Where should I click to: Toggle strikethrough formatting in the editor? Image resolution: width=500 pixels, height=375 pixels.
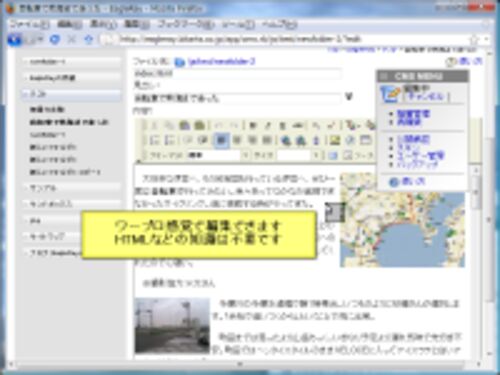tap(297, 125)
